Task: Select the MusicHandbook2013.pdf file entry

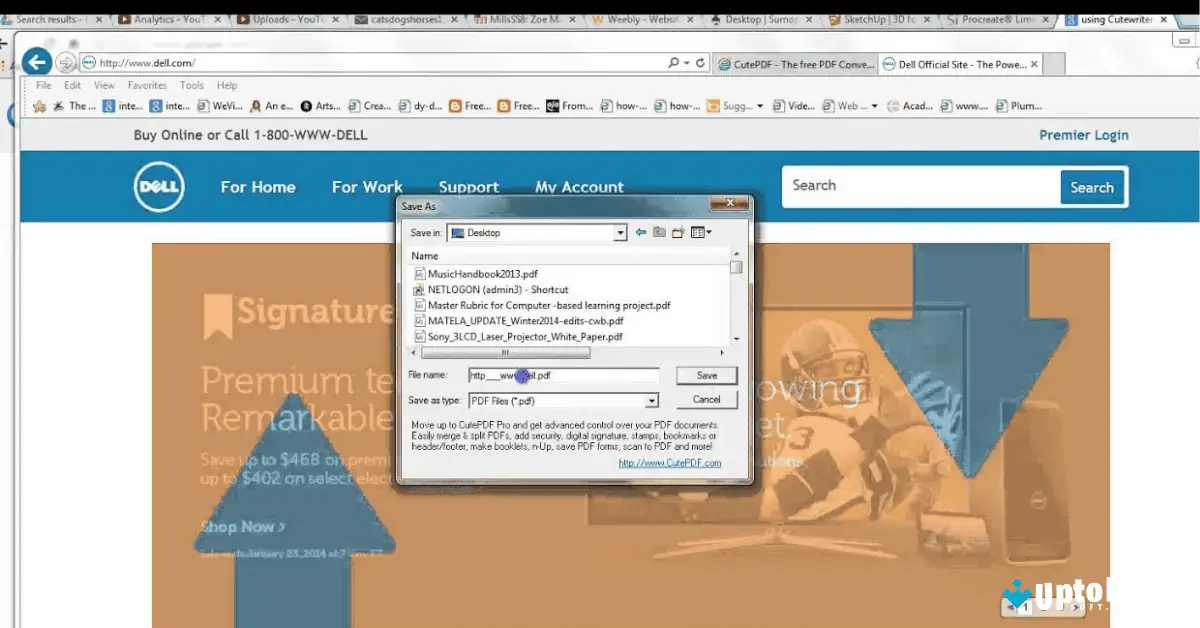Action: 480,273
